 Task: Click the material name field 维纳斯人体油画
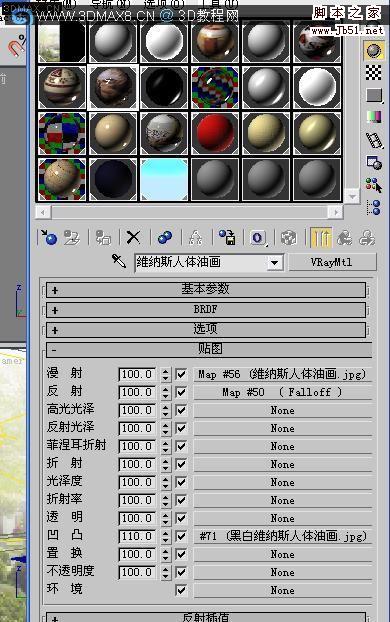(202, 263)
